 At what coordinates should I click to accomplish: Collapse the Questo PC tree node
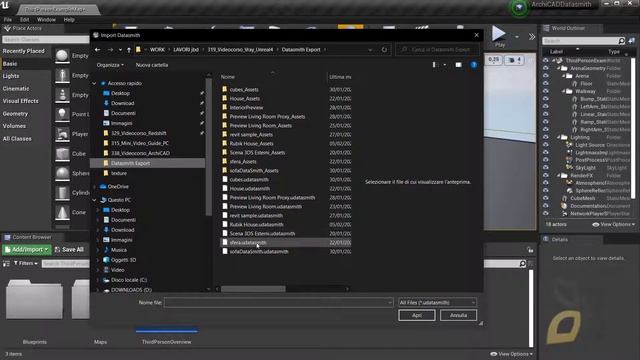tap(95, 200)
